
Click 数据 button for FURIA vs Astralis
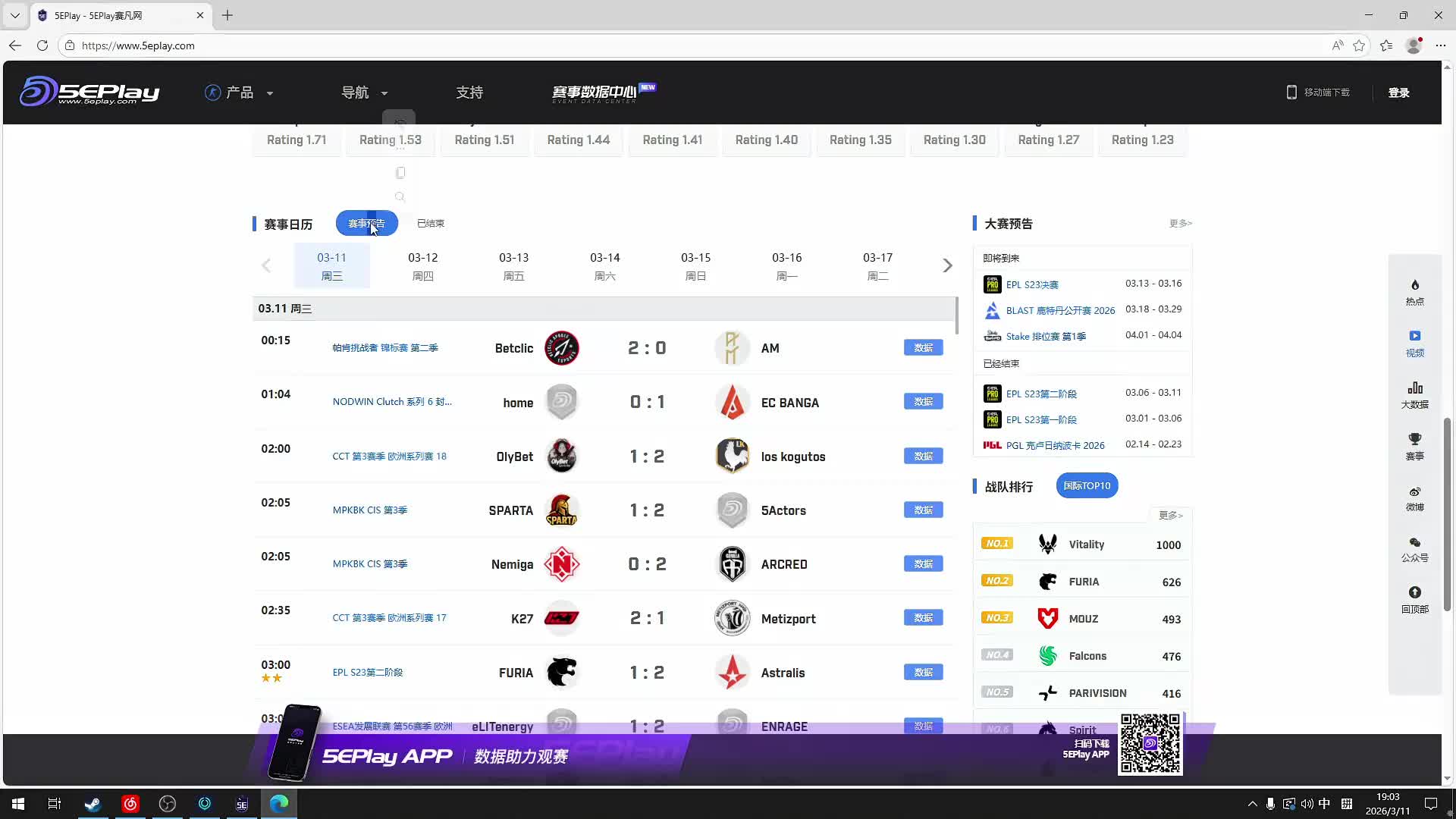923,673
